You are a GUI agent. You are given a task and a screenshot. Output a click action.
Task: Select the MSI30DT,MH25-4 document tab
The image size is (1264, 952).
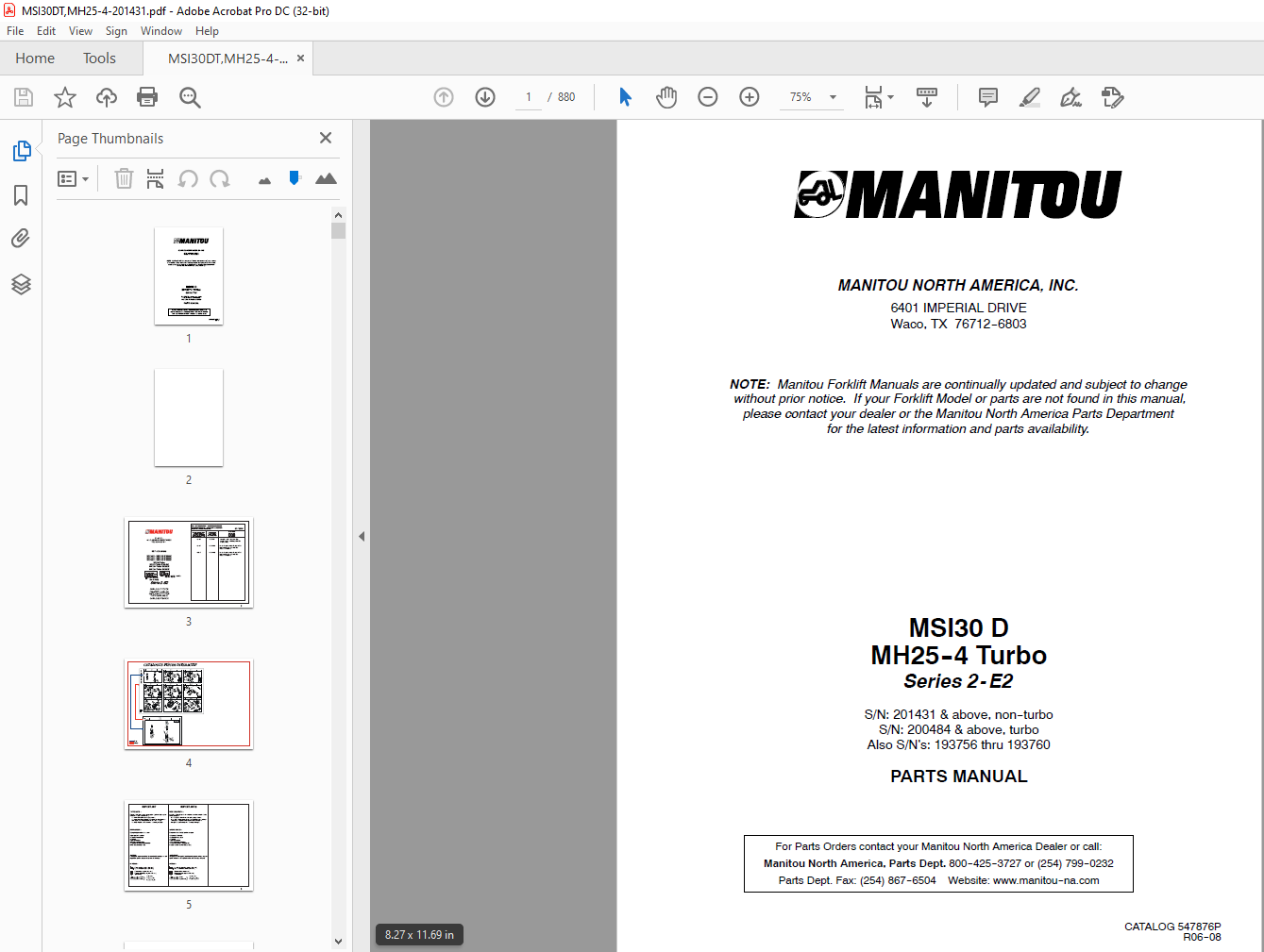228,58
